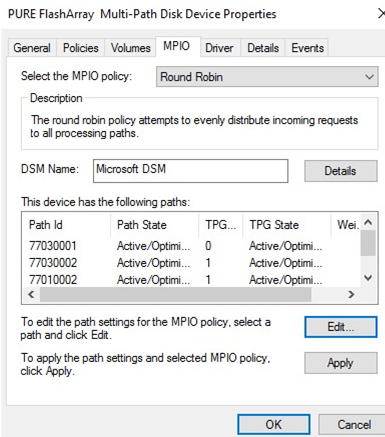Click TPG value 0 for path 77030001
This screenshot has width=385, height=437.
click(x=208, y=246)
